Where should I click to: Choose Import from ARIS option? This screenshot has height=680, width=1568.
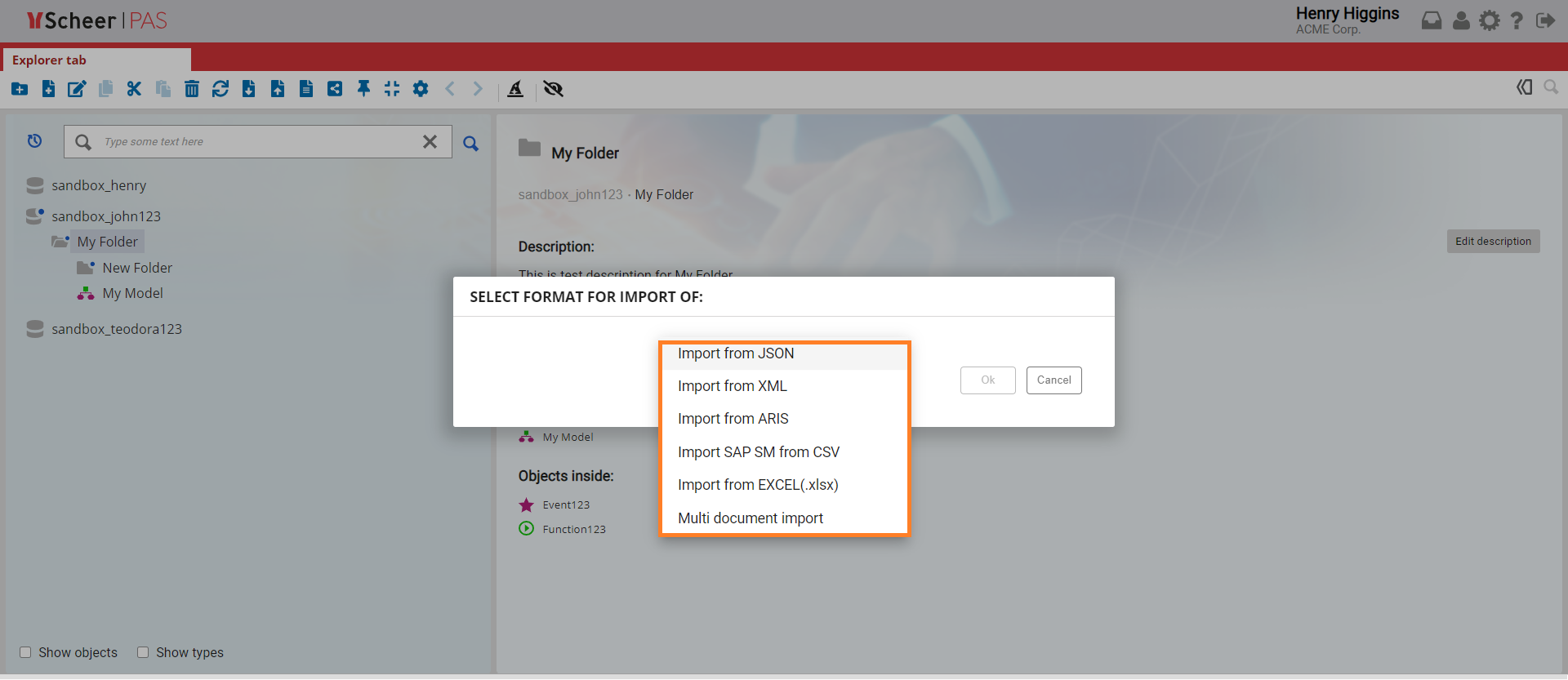click(784, 419)
